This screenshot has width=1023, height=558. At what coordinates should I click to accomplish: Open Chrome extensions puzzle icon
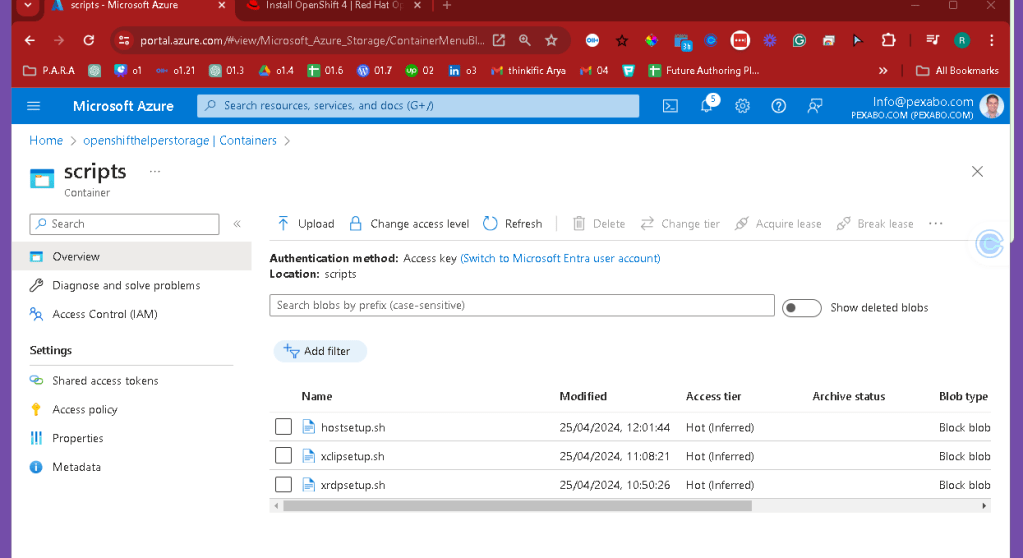coord(888,40)
